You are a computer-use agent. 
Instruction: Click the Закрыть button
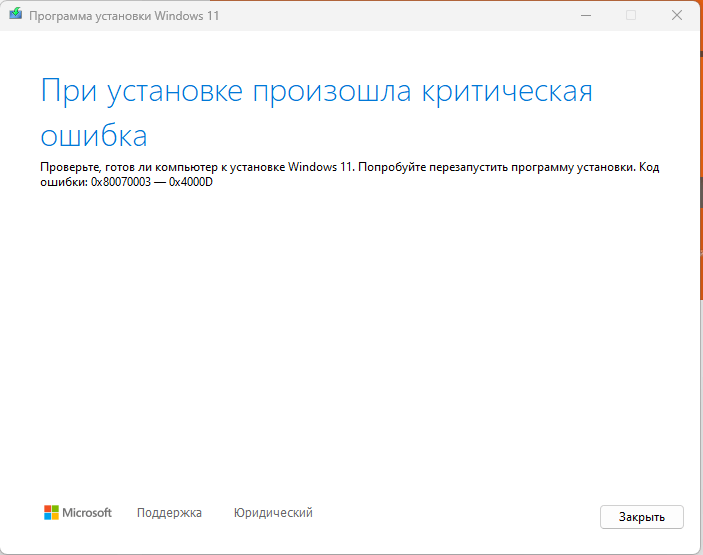coord(642,517)
